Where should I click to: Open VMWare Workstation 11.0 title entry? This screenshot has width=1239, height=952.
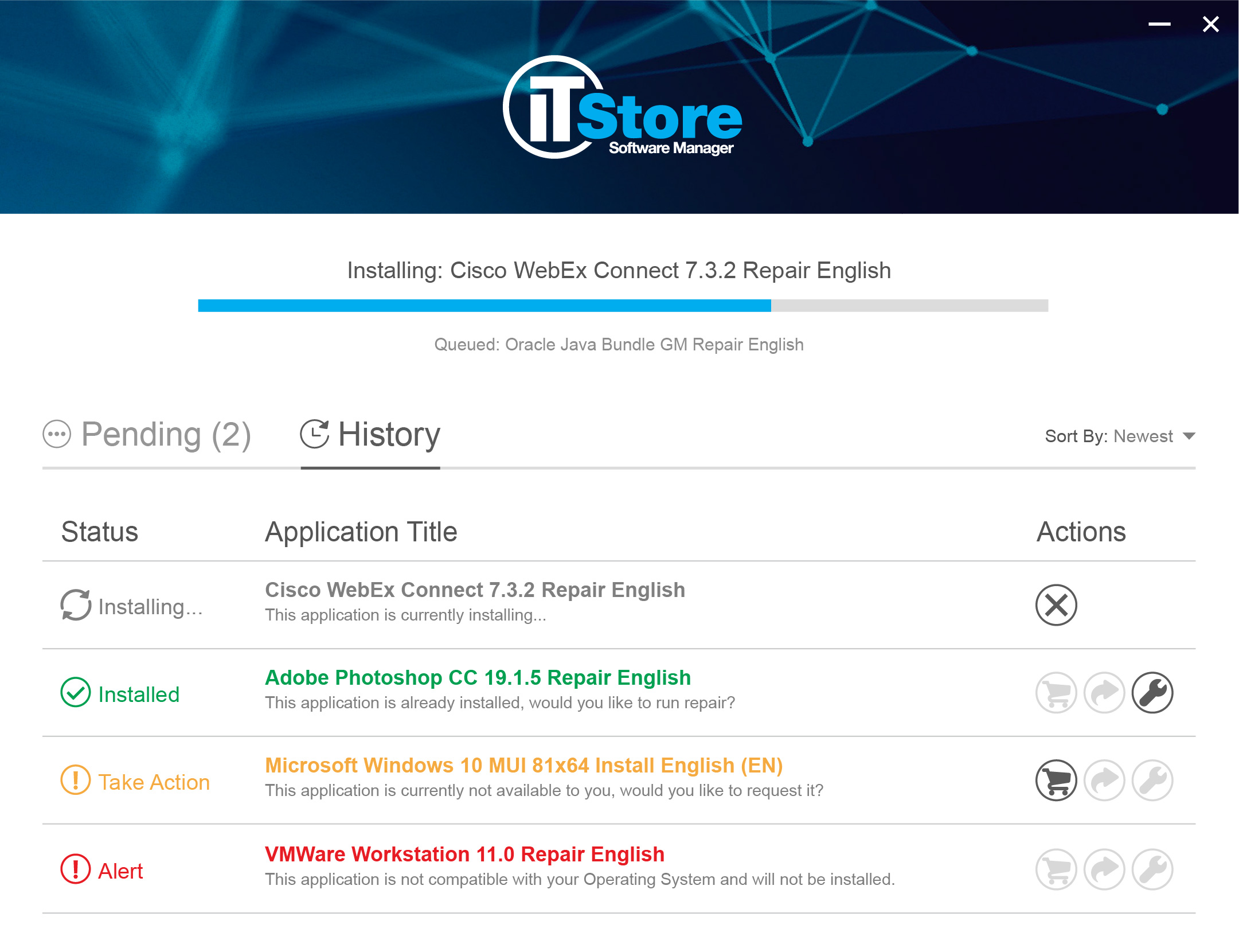point(464,854)
